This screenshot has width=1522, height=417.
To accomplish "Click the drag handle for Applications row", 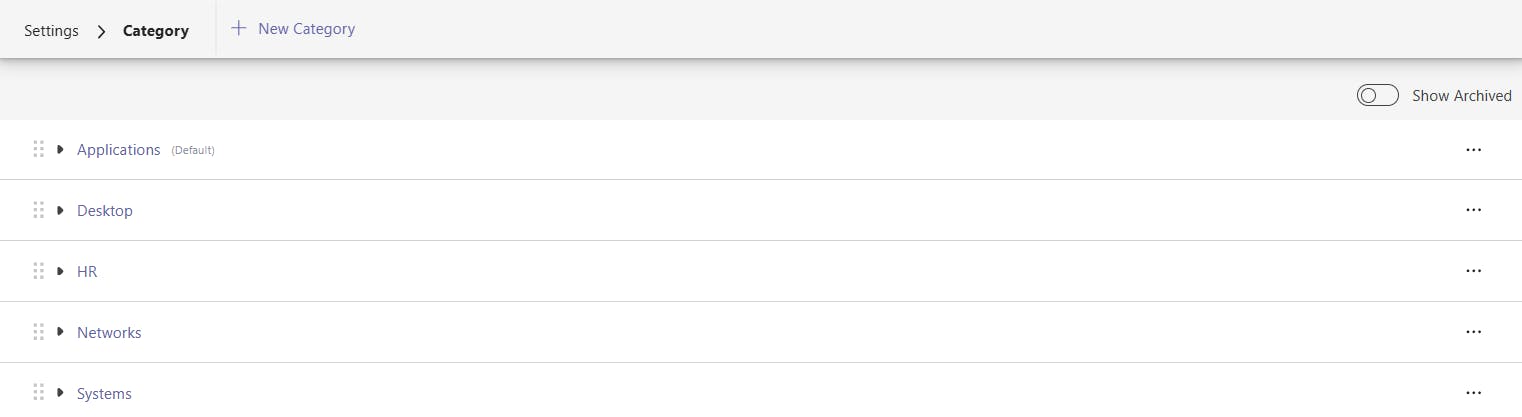I will coord(39,150).
